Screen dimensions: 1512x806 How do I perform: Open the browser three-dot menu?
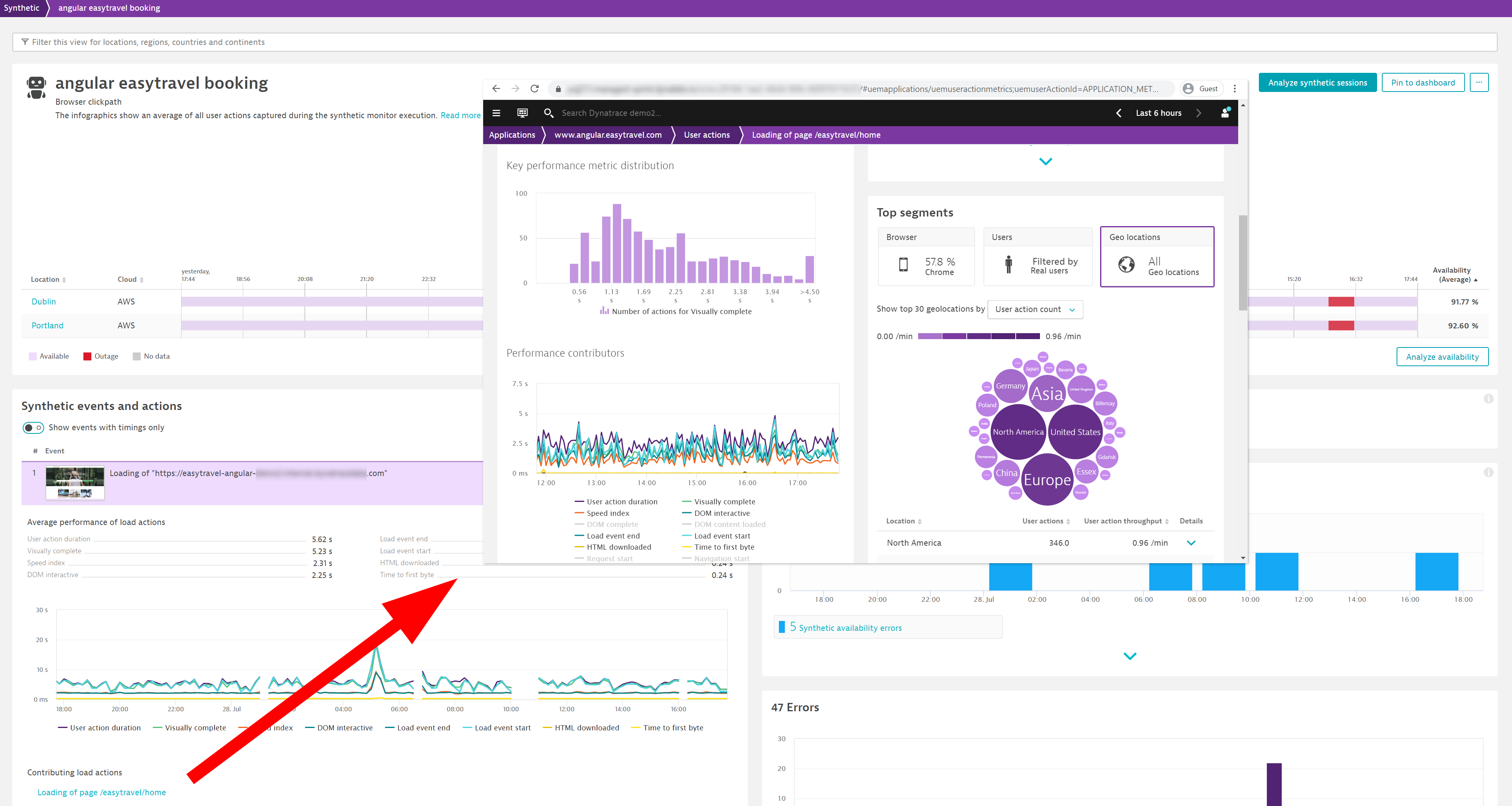tap(1234, 89)
